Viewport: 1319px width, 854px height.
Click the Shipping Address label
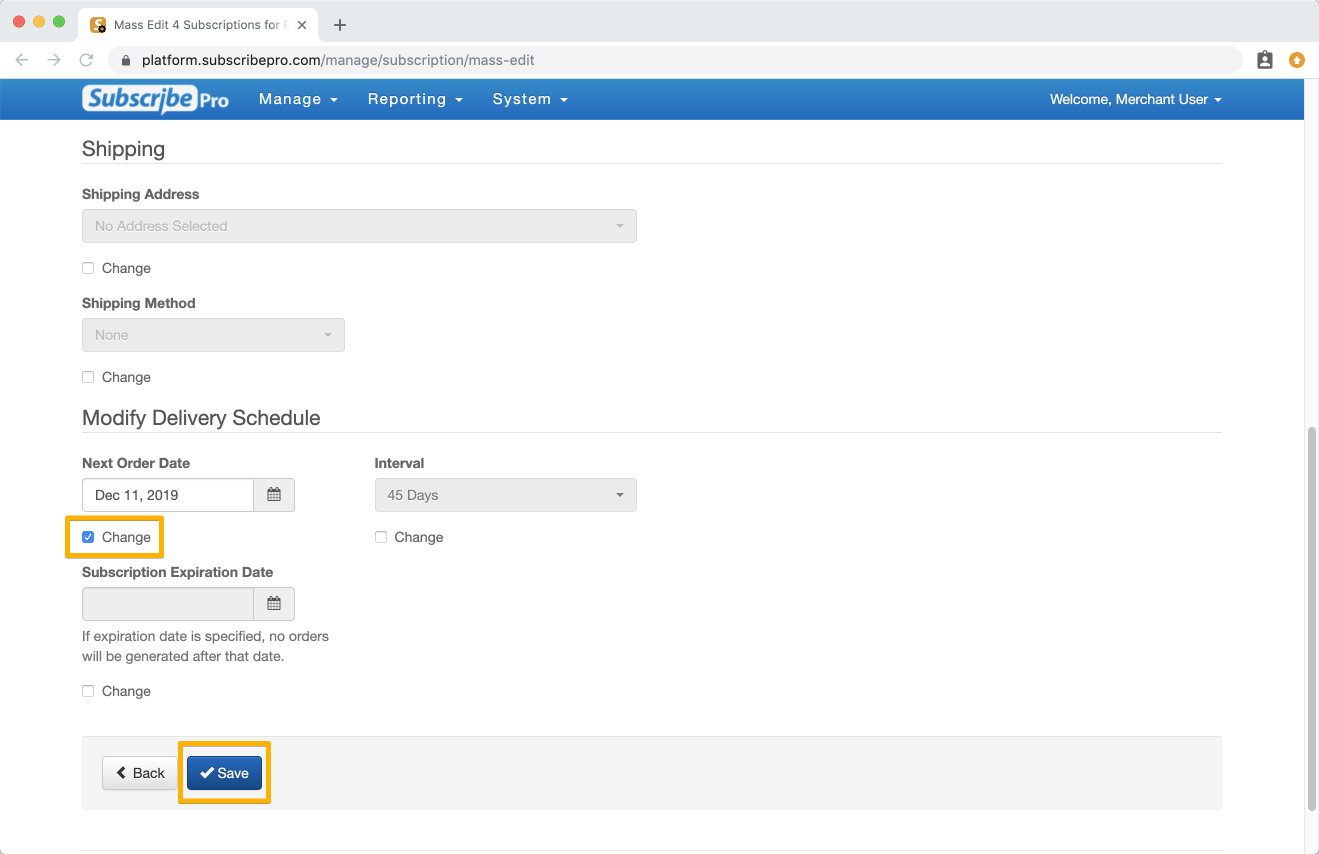(x=141, y=194)
